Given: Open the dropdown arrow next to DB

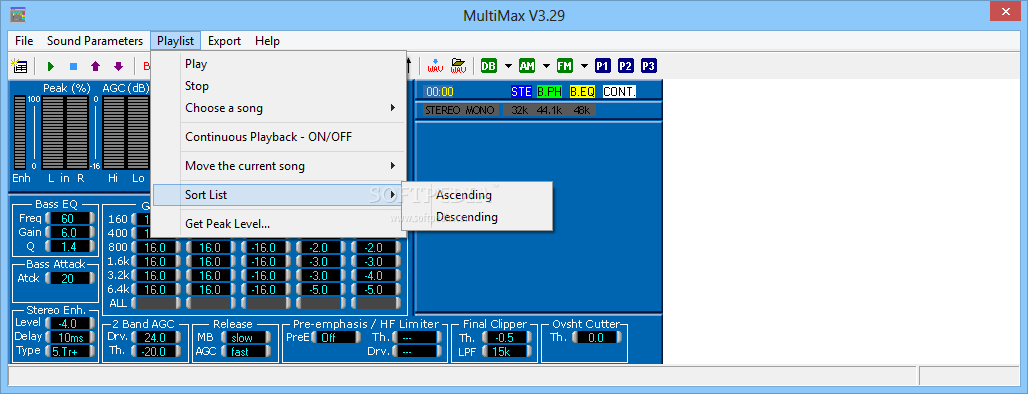Looking at the screenshot, I should click(508, 66).
